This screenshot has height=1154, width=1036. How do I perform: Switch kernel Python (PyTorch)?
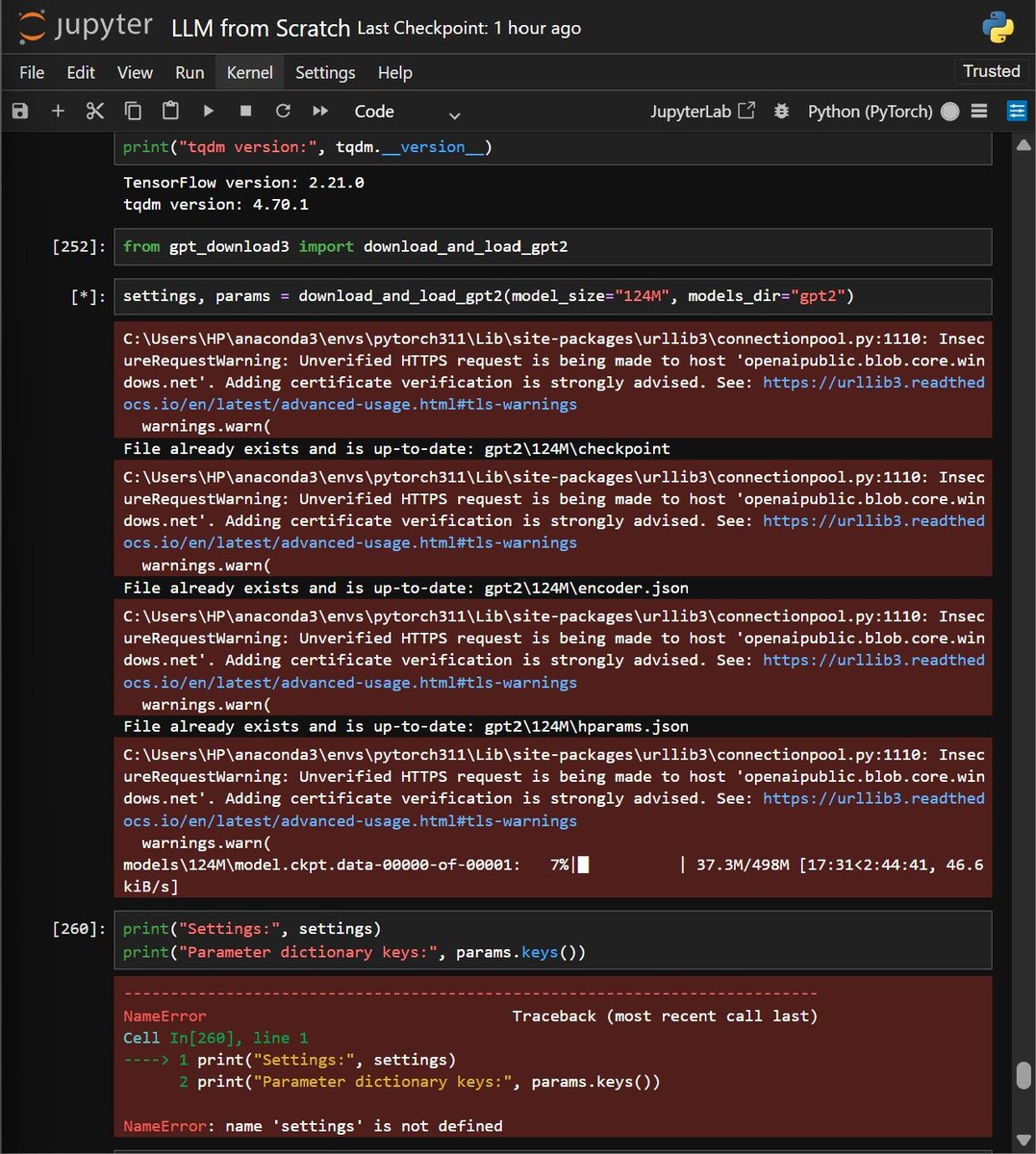870,112
